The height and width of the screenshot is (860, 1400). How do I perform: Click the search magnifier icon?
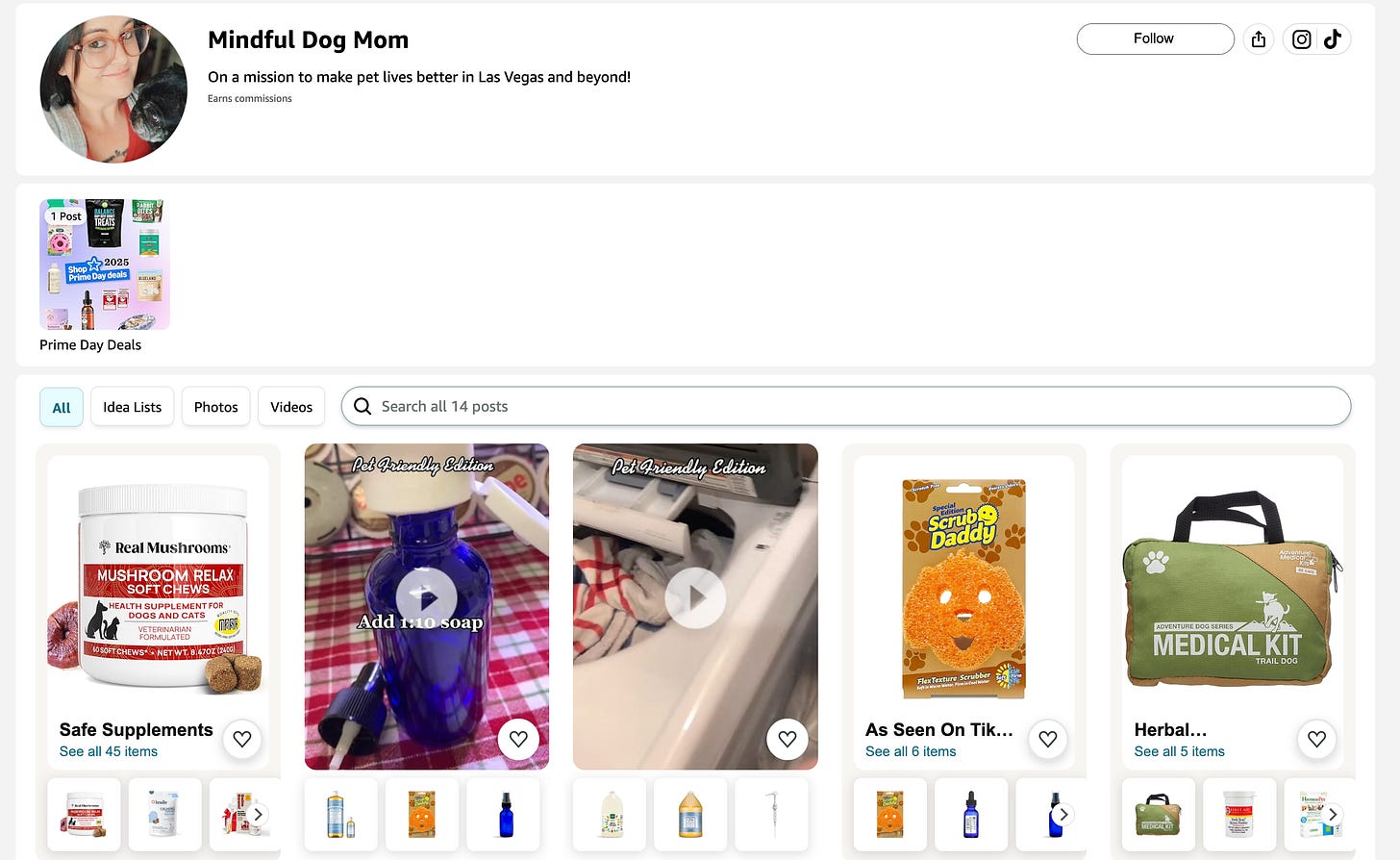pos(362,407)
